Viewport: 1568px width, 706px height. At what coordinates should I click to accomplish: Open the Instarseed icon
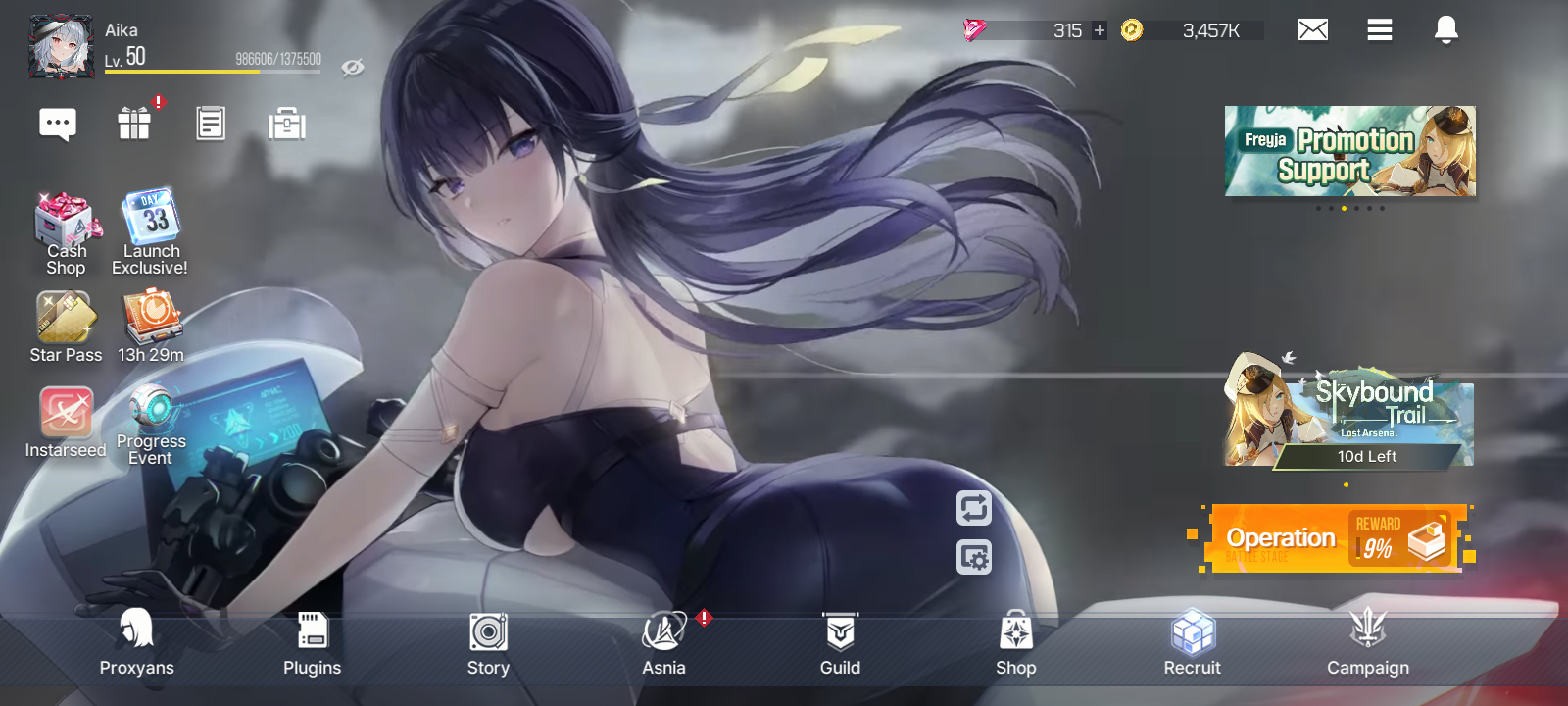66,422
